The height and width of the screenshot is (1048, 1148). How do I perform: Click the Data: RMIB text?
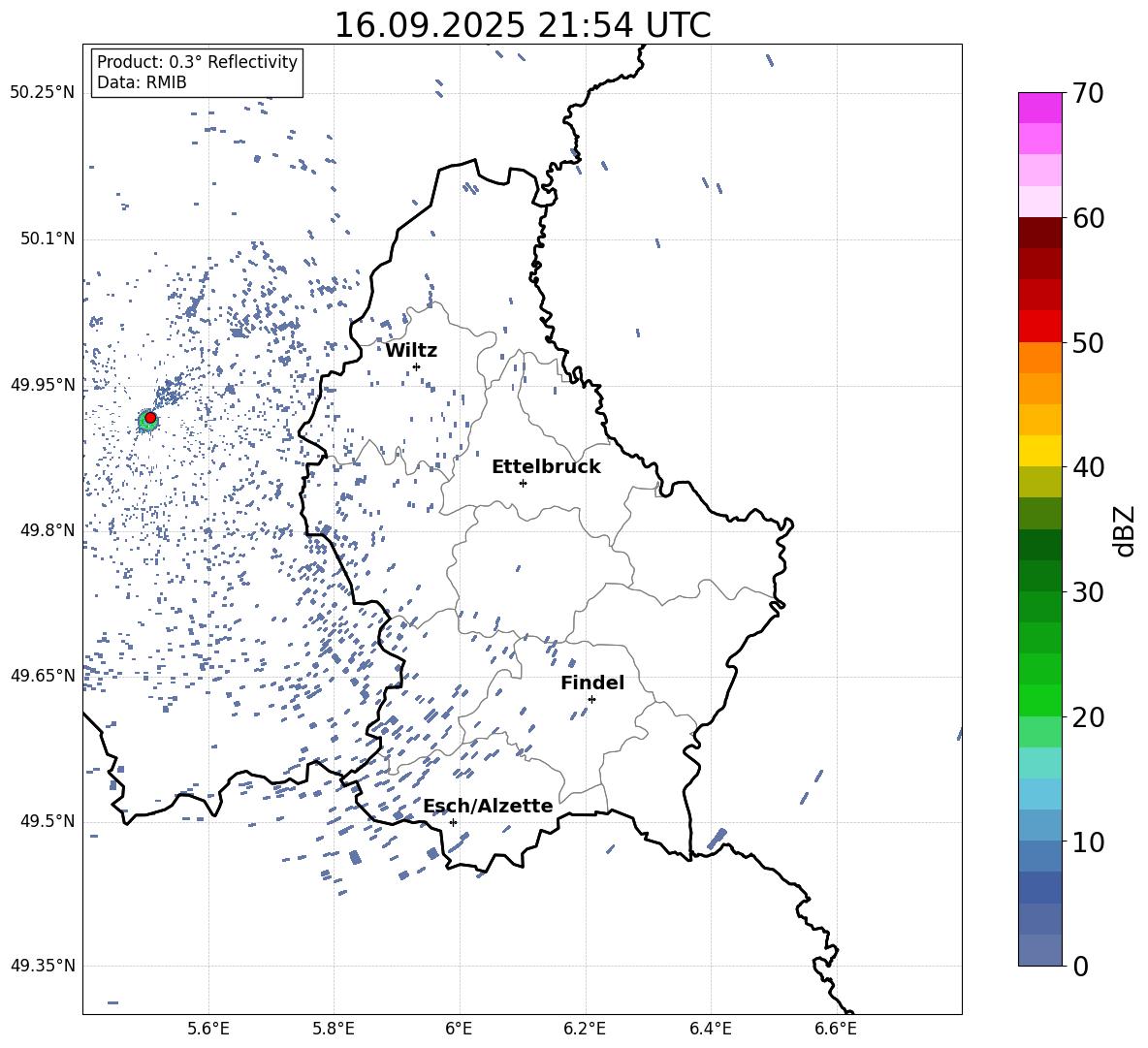(142, 82)
